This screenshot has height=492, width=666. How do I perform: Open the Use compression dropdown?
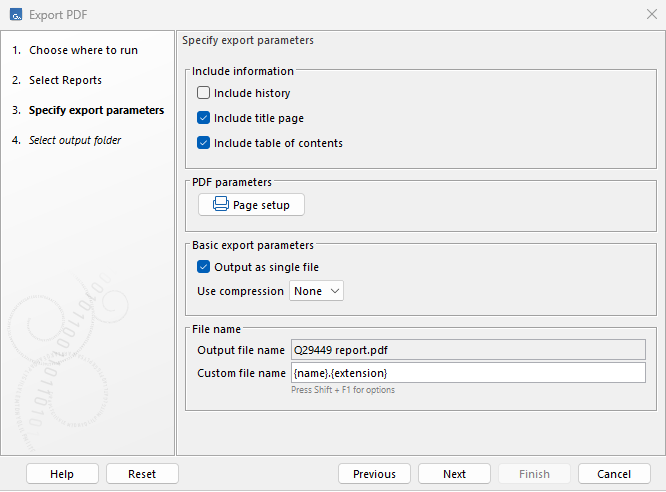pos(316,291)
